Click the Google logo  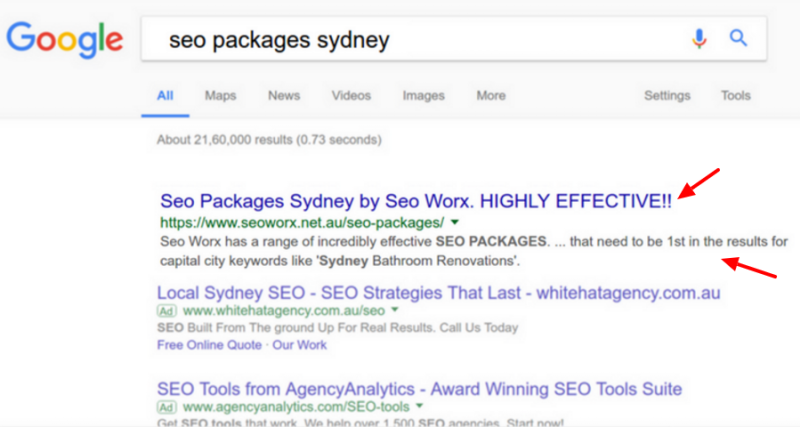[x=64, y=38]
